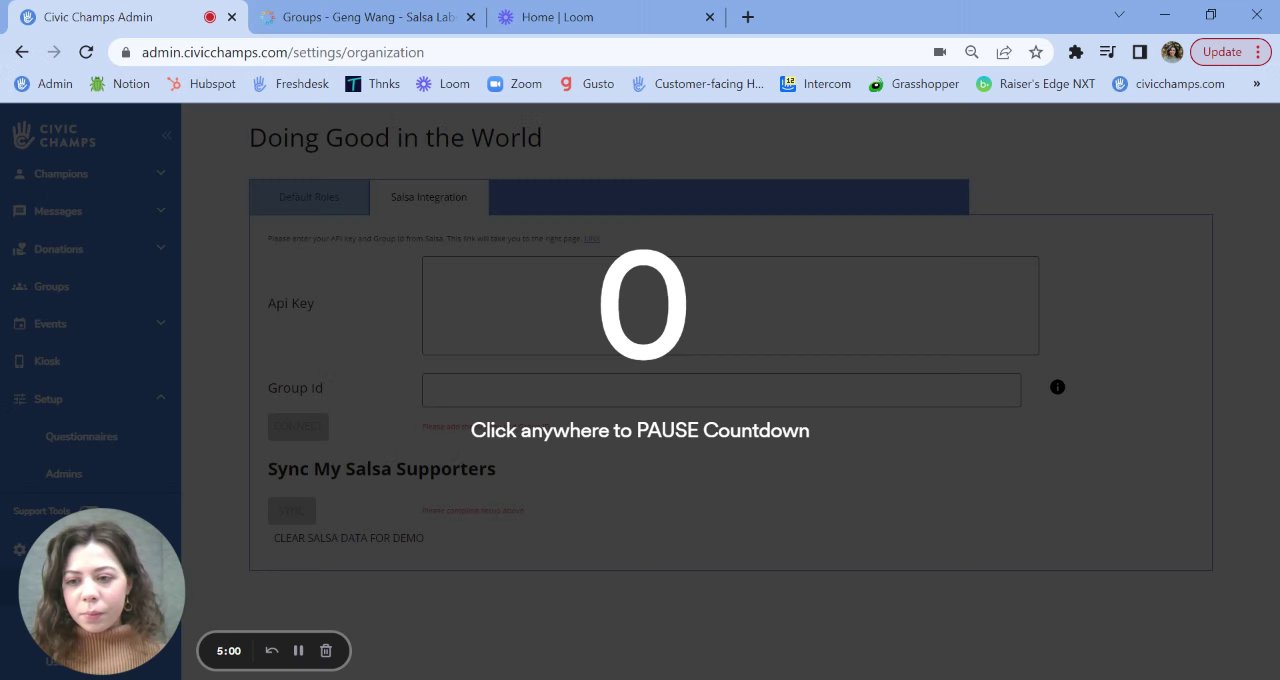
Task: Switch to the Default Roles tab
Action: pos(309,197)
